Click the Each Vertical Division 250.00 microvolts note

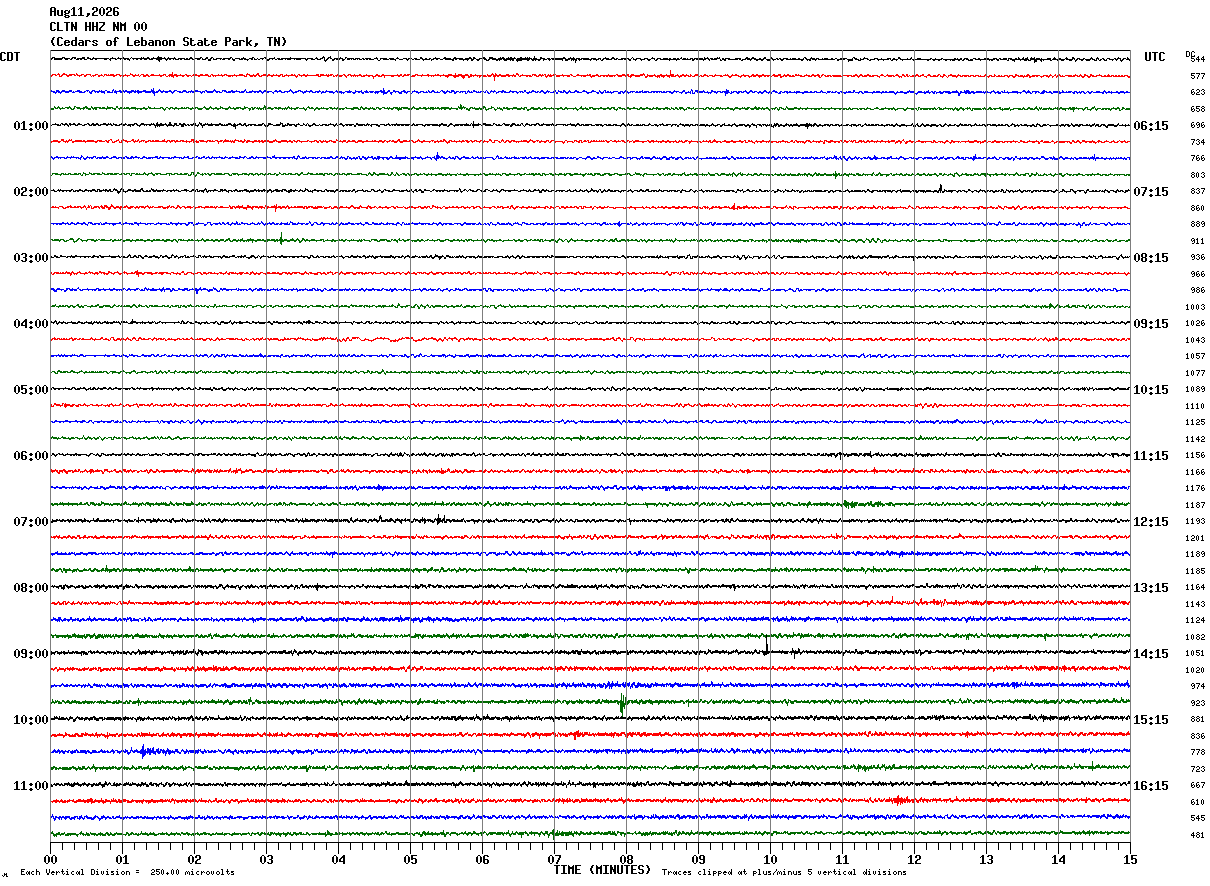coord(127,873)
